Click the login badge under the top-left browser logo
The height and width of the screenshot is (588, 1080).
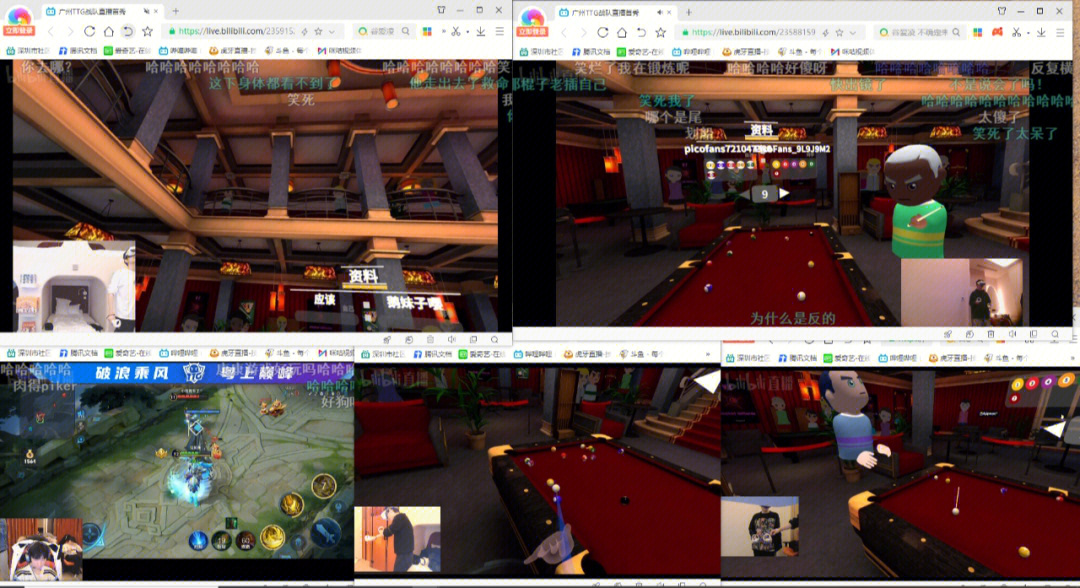click(19, 31)
